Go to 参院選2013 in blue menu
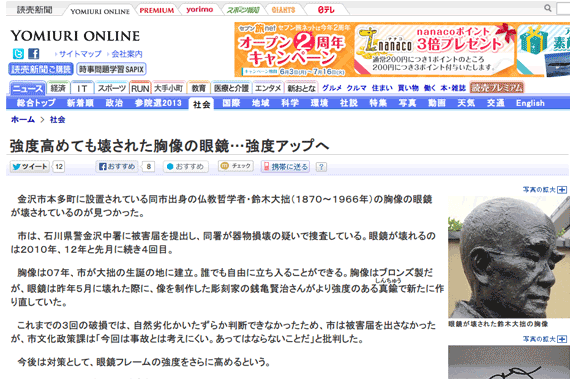Image resolution: width=570 pixels, height=379 pixels. (158, 103)
